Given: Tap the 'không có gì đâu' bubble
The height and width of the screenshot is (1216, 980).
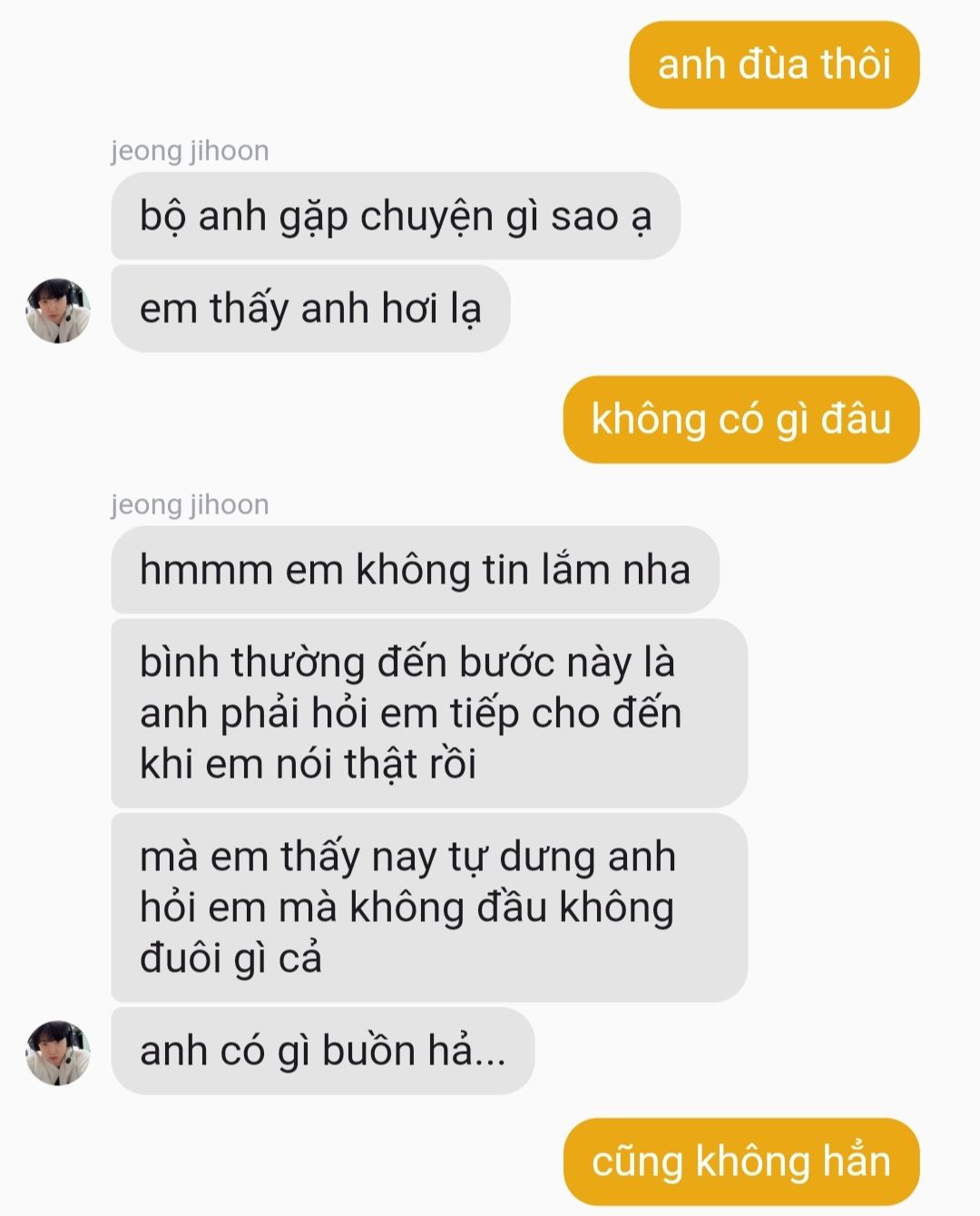Looking at the screenshot, I should (741, 419).
